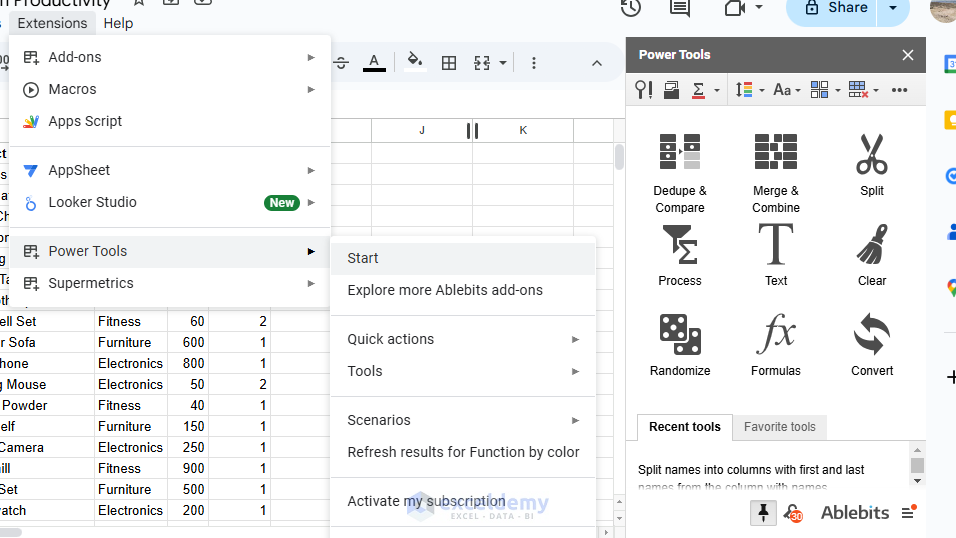Open Apps Script

(170, 121)
